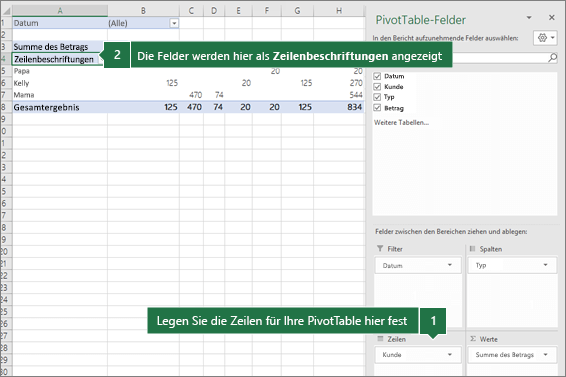Toggle the Betrag field checkbox
The height and width of the screenshot is (377, 566).
tap(377, 108)
